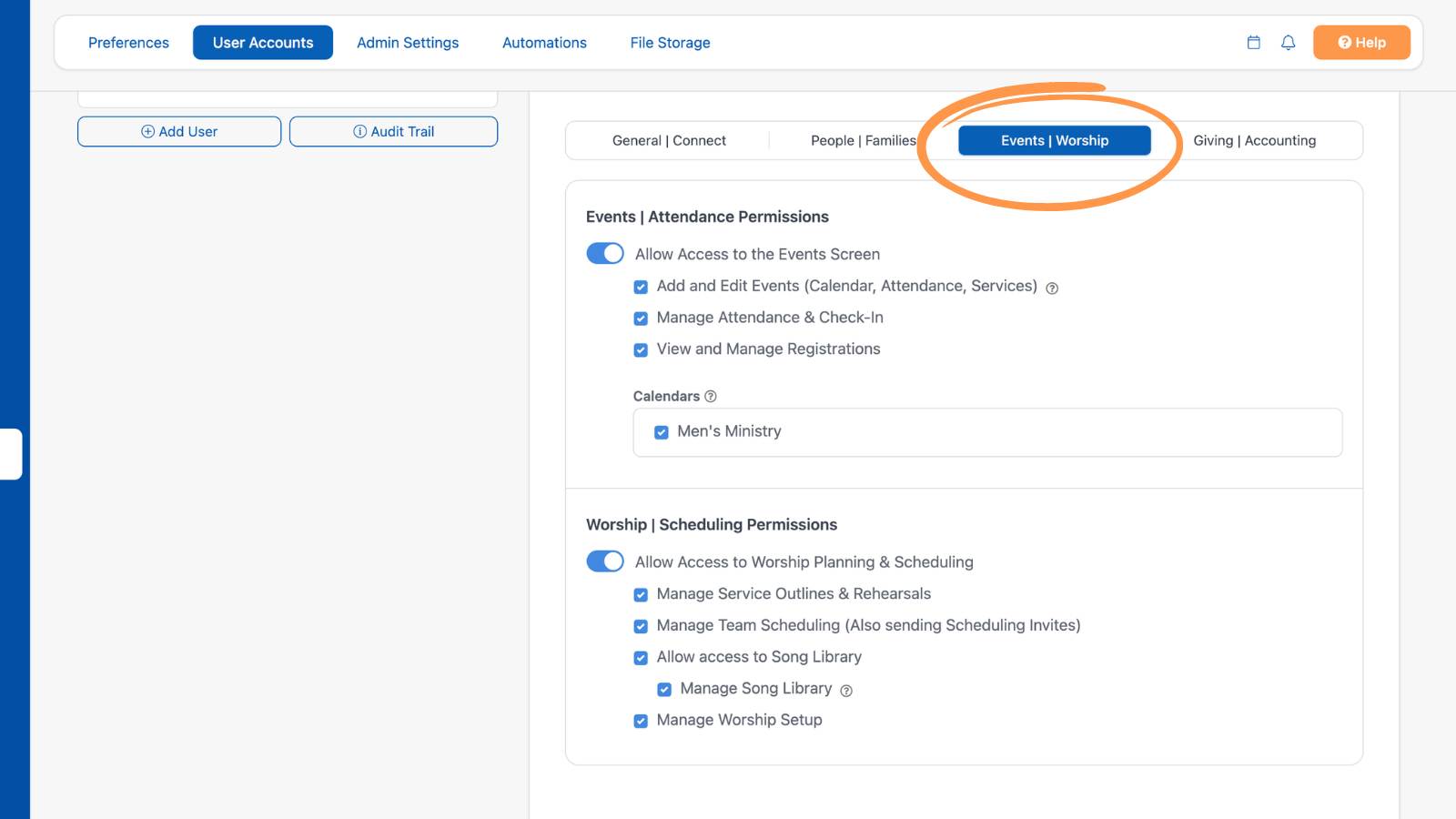The height and width of the screenshot is (819, 1456).
Task: Open the File Storage tab
Action: tap(670, 43)
